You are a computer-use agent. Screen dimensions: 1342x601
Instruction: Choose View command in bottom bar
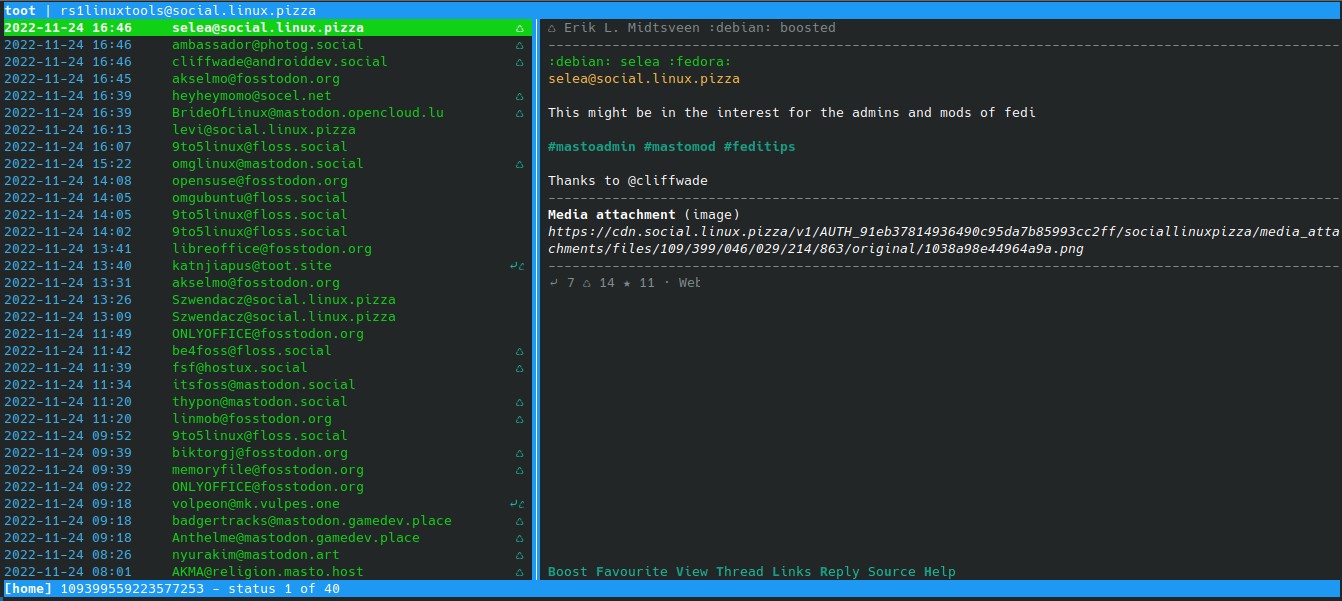pos(692,572)
